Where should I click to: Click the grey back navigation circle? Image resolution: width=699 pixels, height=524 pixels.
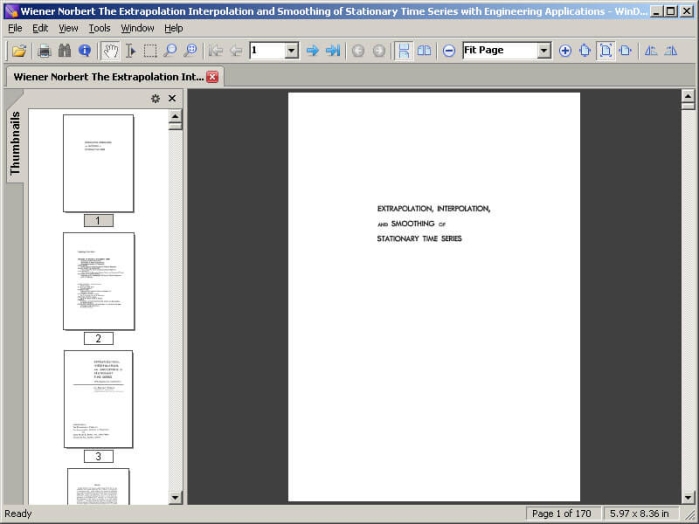[x=358, y=50]
